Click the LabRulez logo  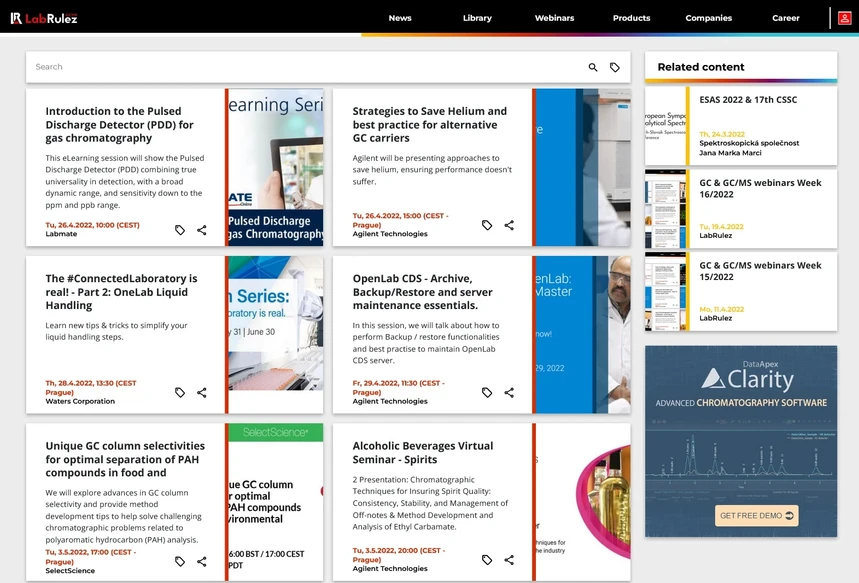pyautogui.click(x=44, y=18)
